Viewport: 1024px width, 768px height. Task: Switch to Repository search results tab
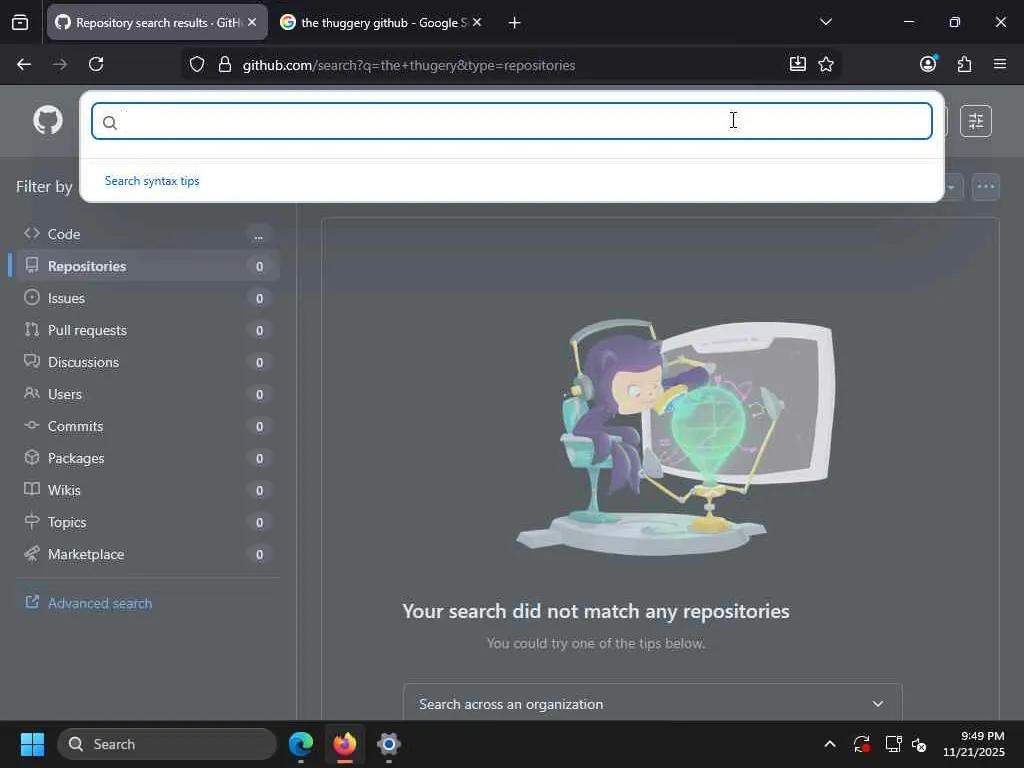point(157,23)
